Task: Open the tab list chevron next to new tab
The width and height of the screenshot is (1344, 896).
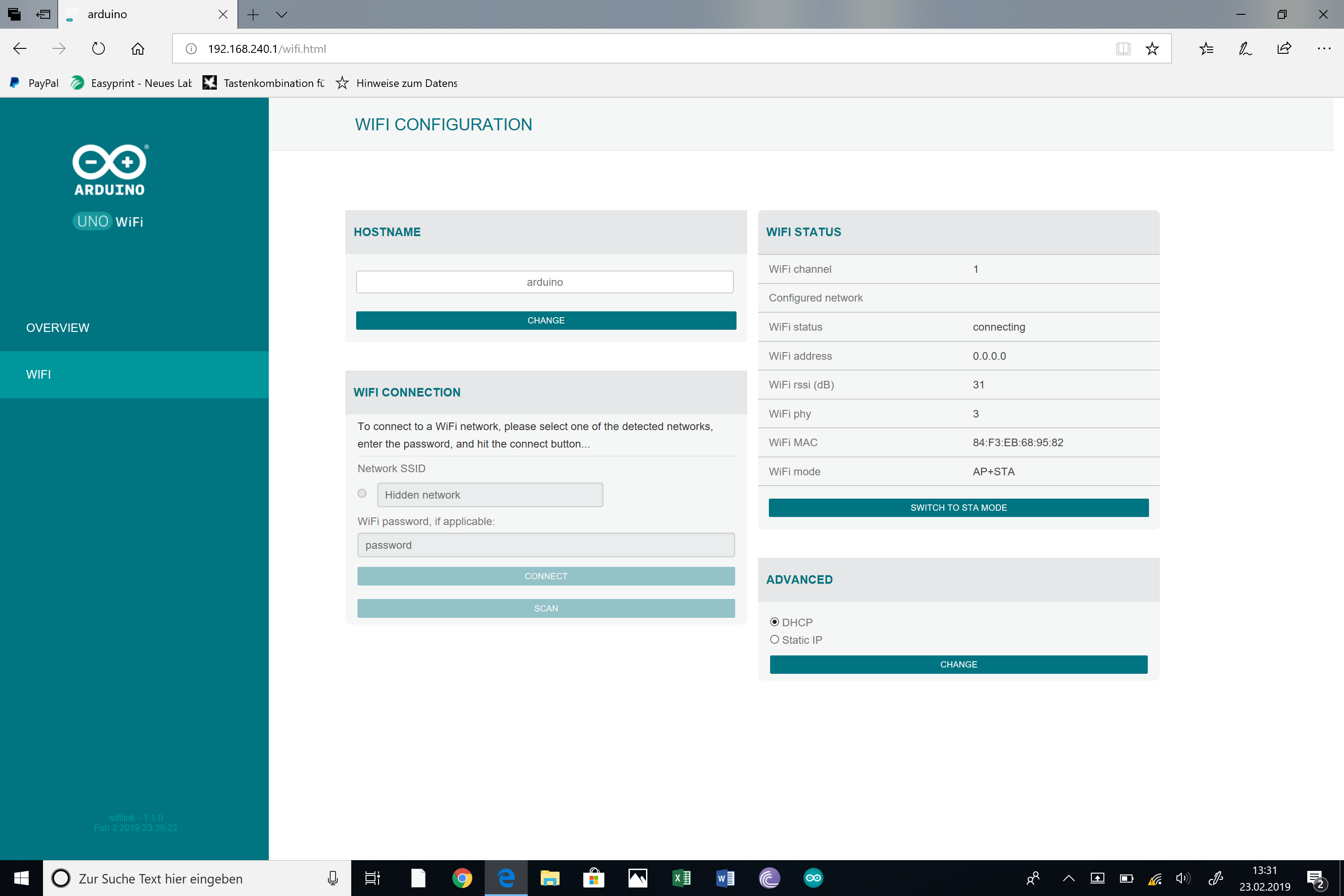Action: [x=282, y=14]
